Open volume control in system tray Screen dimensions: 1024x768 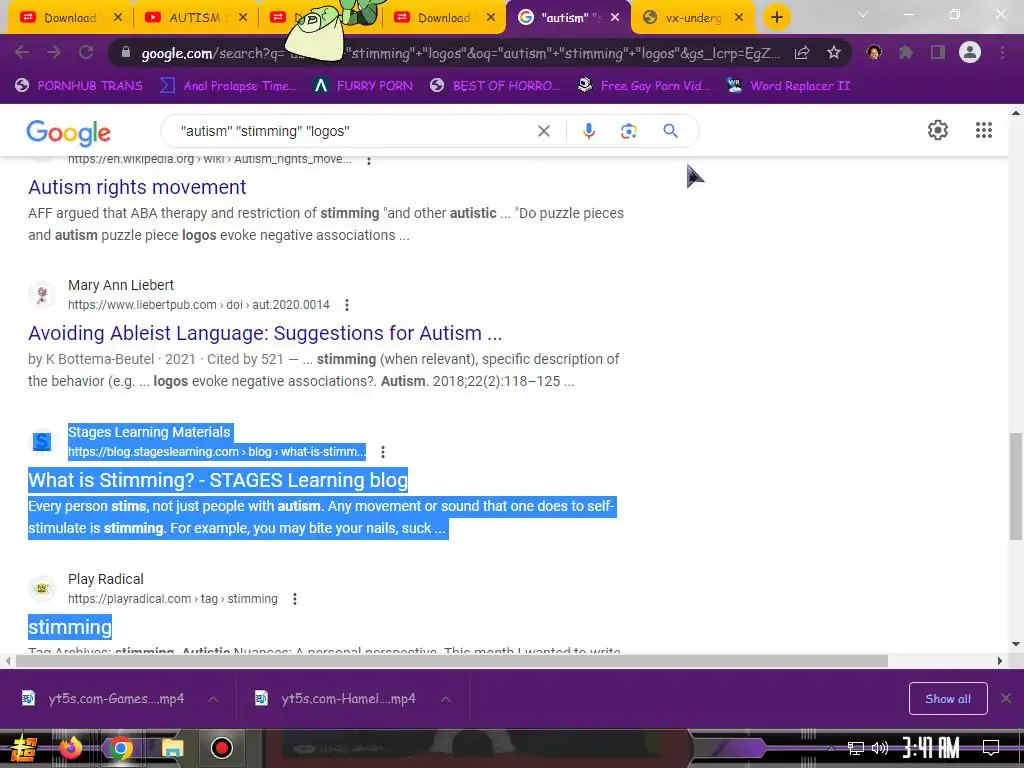pos(880,748)
